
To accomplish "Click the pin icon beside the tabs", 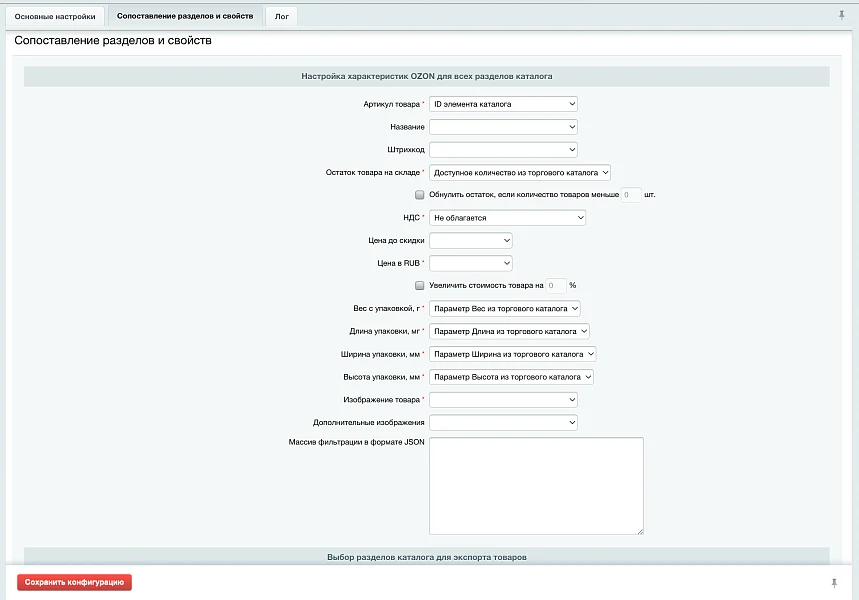I will pyautogui.click(x=841, y=15).
